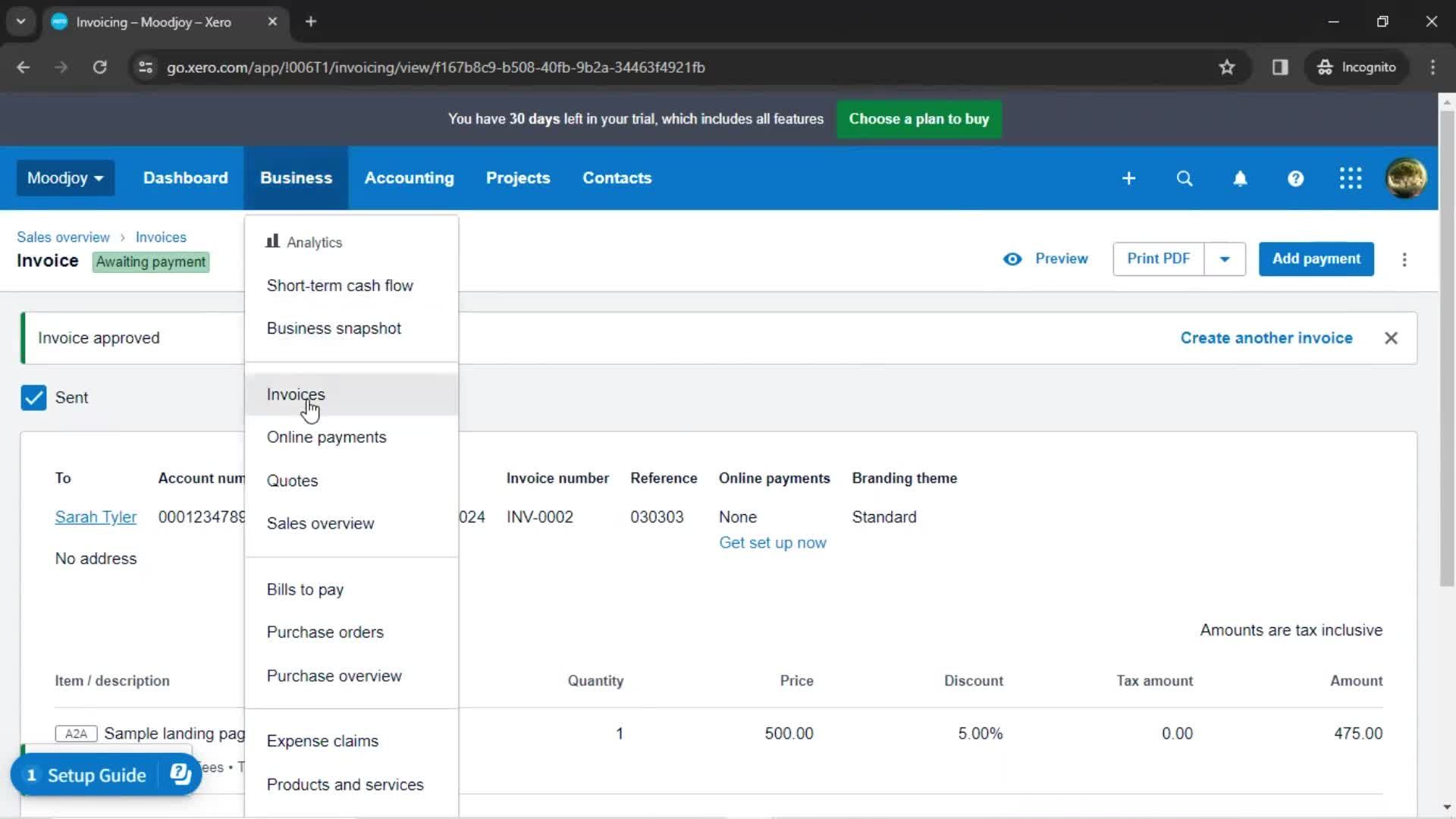Choose Sales overview in Business menu
Image resolution: width=1456 pixels, height=819 pixels.
[x=351, y=523]
